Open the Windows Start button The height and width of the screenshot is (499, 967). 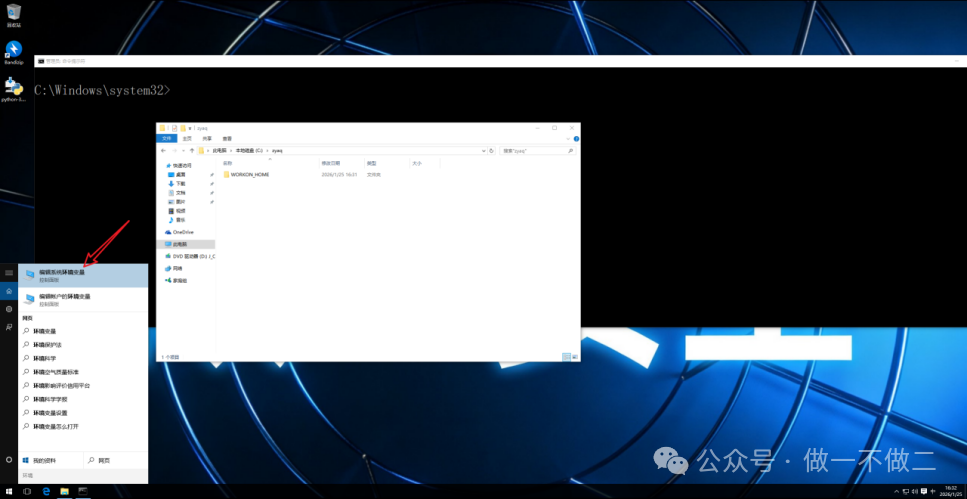(x=9, y=492)
